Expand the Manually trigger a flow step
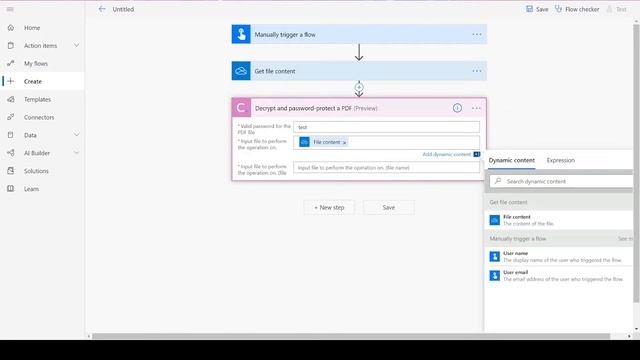The height and width of the screenshot is (360, 640). 359,34
